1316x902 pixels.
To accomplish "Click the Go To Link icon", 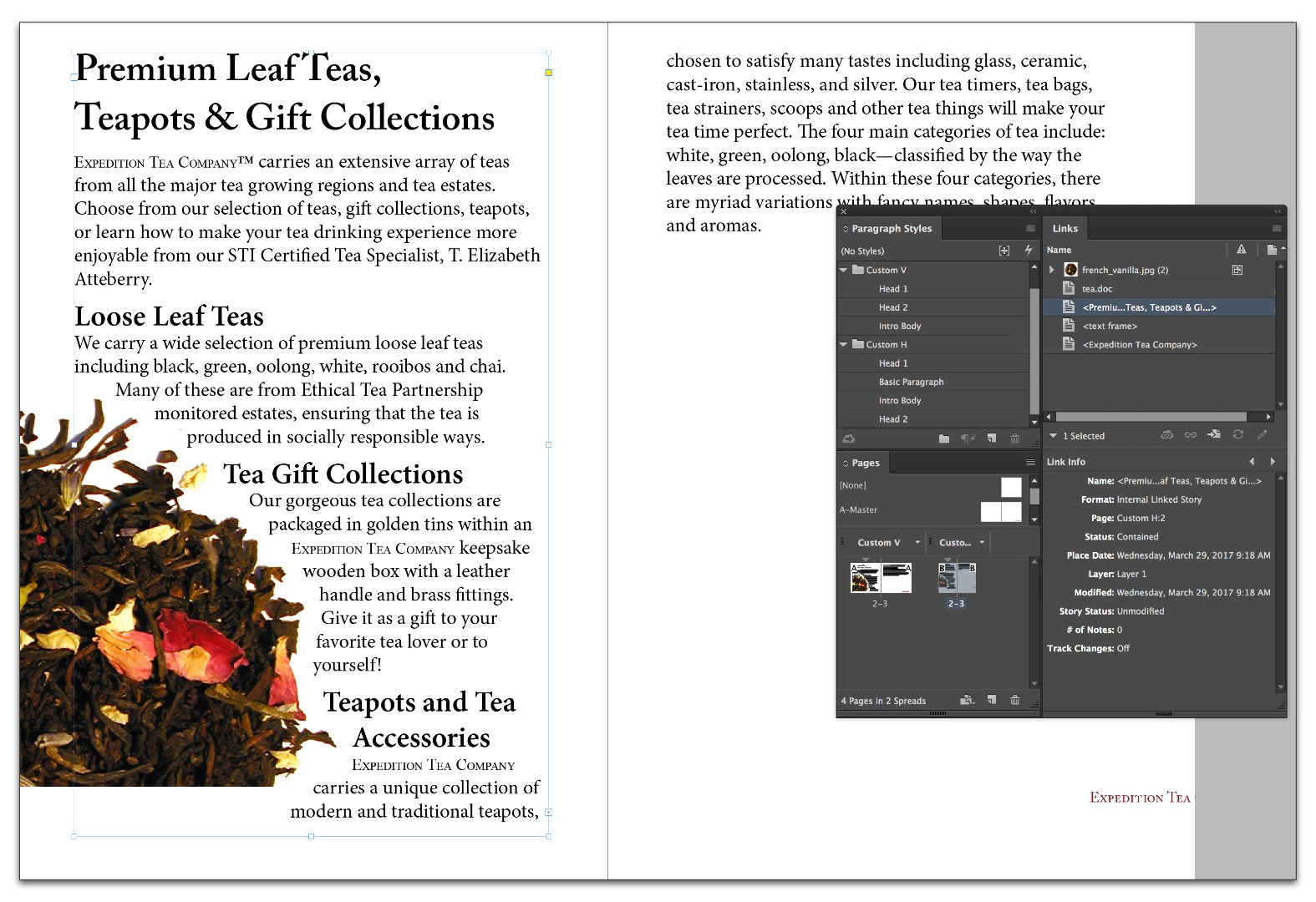I will coord(1214,435).
